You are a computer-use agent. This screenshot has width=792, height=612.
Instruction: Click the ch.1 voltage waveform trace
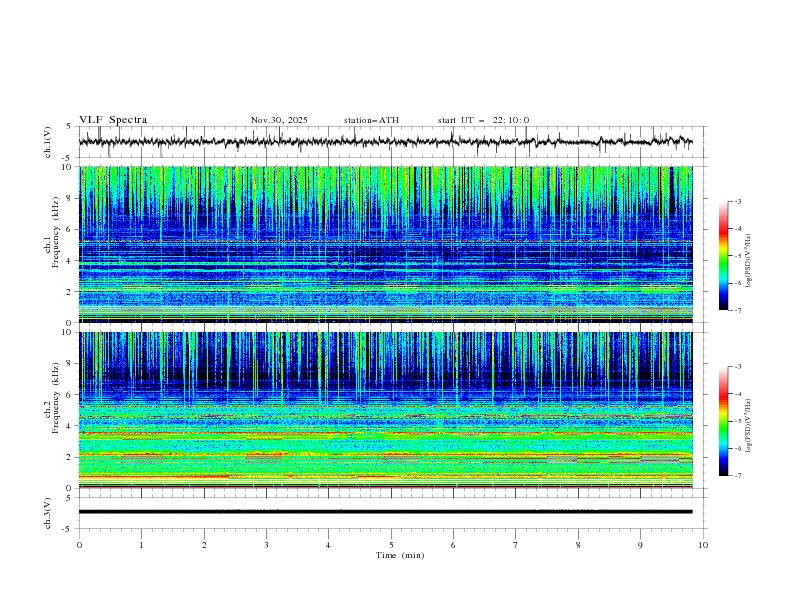[385, 142]
